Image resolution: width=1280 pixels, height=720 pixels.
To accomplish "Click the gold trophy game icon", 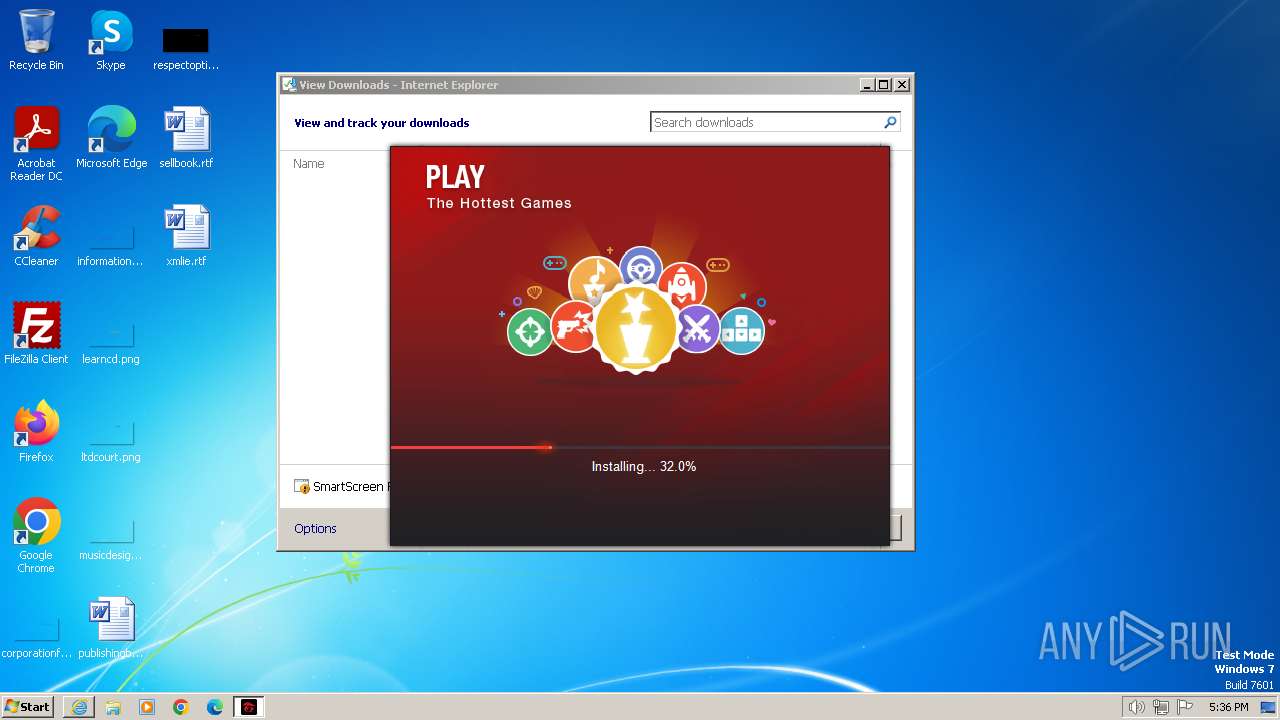I will [x=636, y=328].
